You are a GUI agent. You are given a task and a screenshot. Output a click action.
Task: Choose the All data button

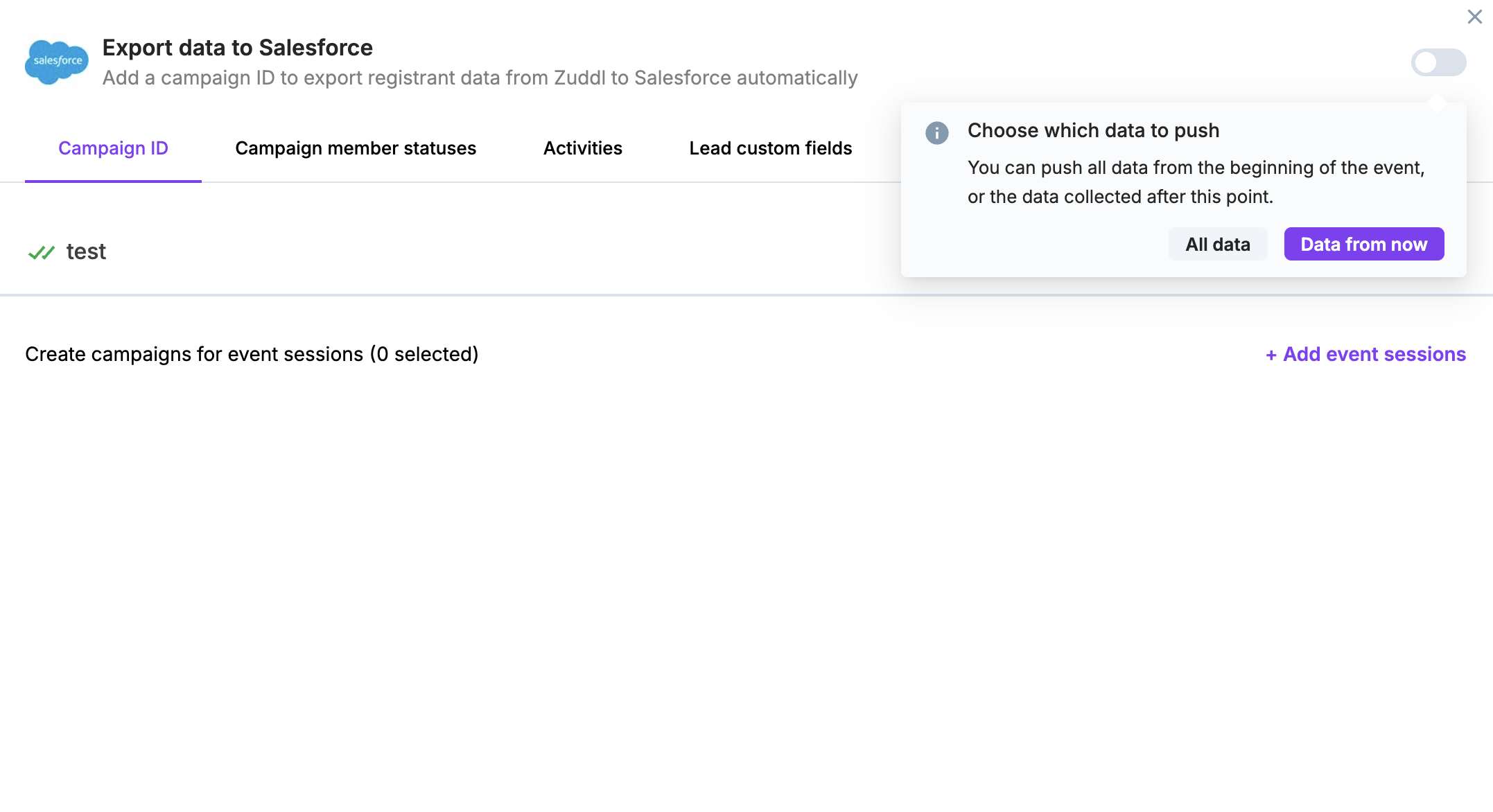[1217, 245]
